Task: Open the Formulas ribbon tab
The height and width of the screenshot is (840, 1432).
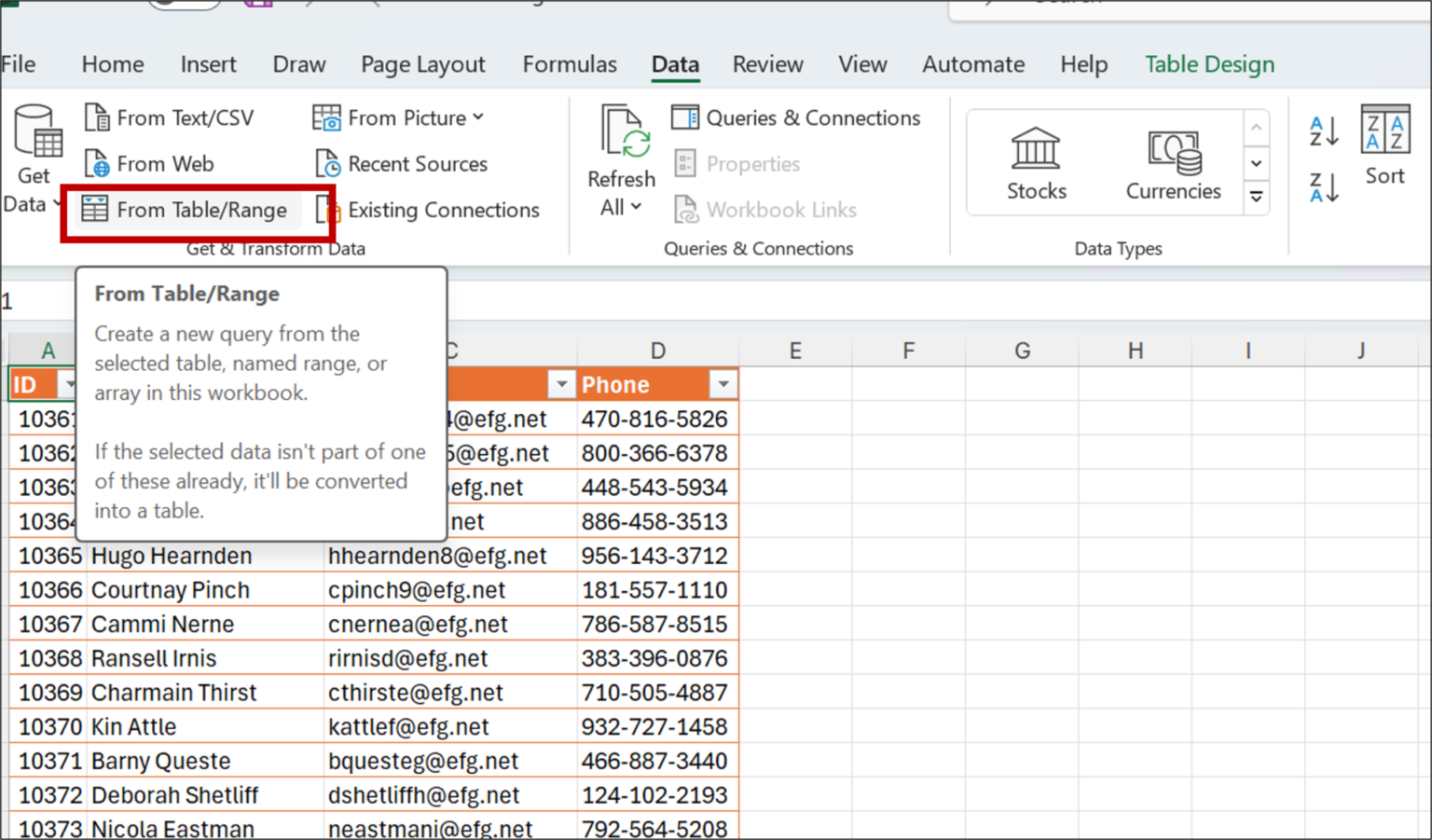Action: [x=569, y=64]
